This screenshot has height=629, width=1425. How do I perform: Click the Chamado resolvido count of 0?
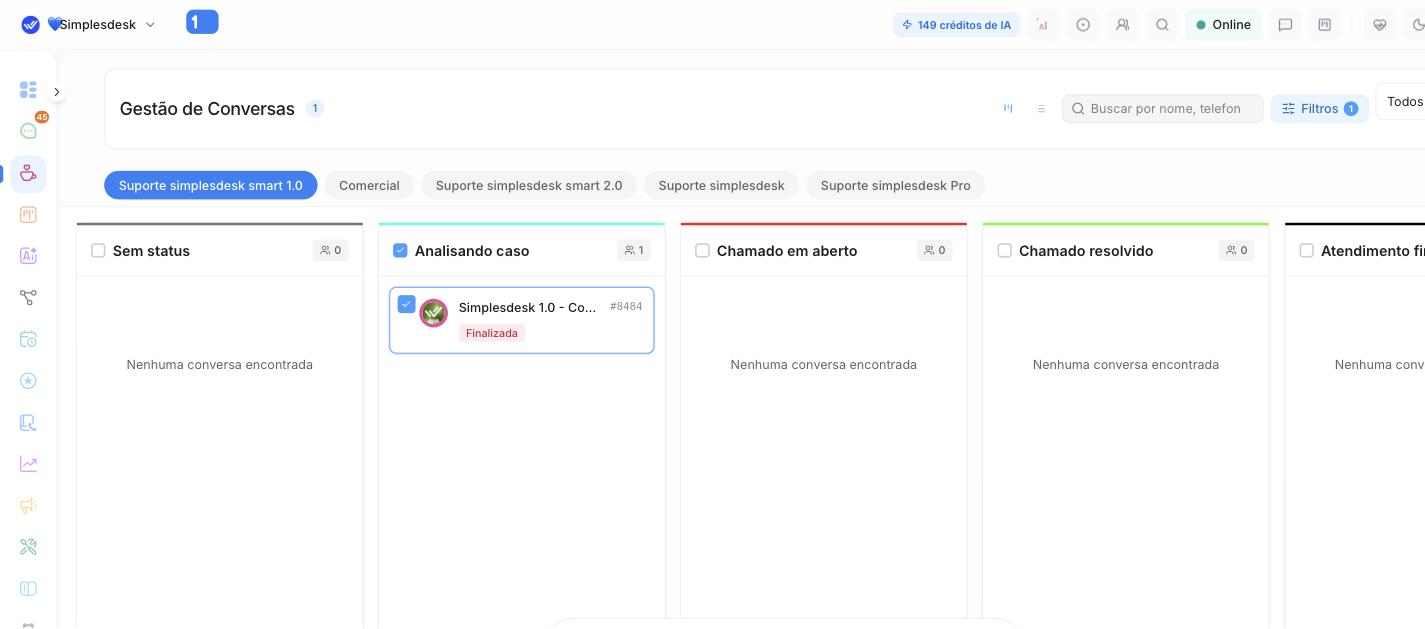click(x=1237, y=251)
